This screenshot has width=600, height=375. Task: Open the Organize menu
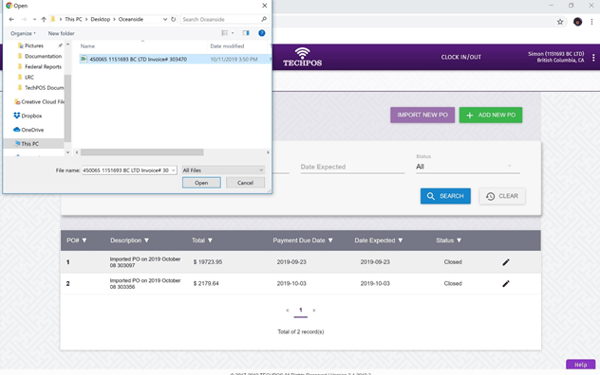click(23, 33)
